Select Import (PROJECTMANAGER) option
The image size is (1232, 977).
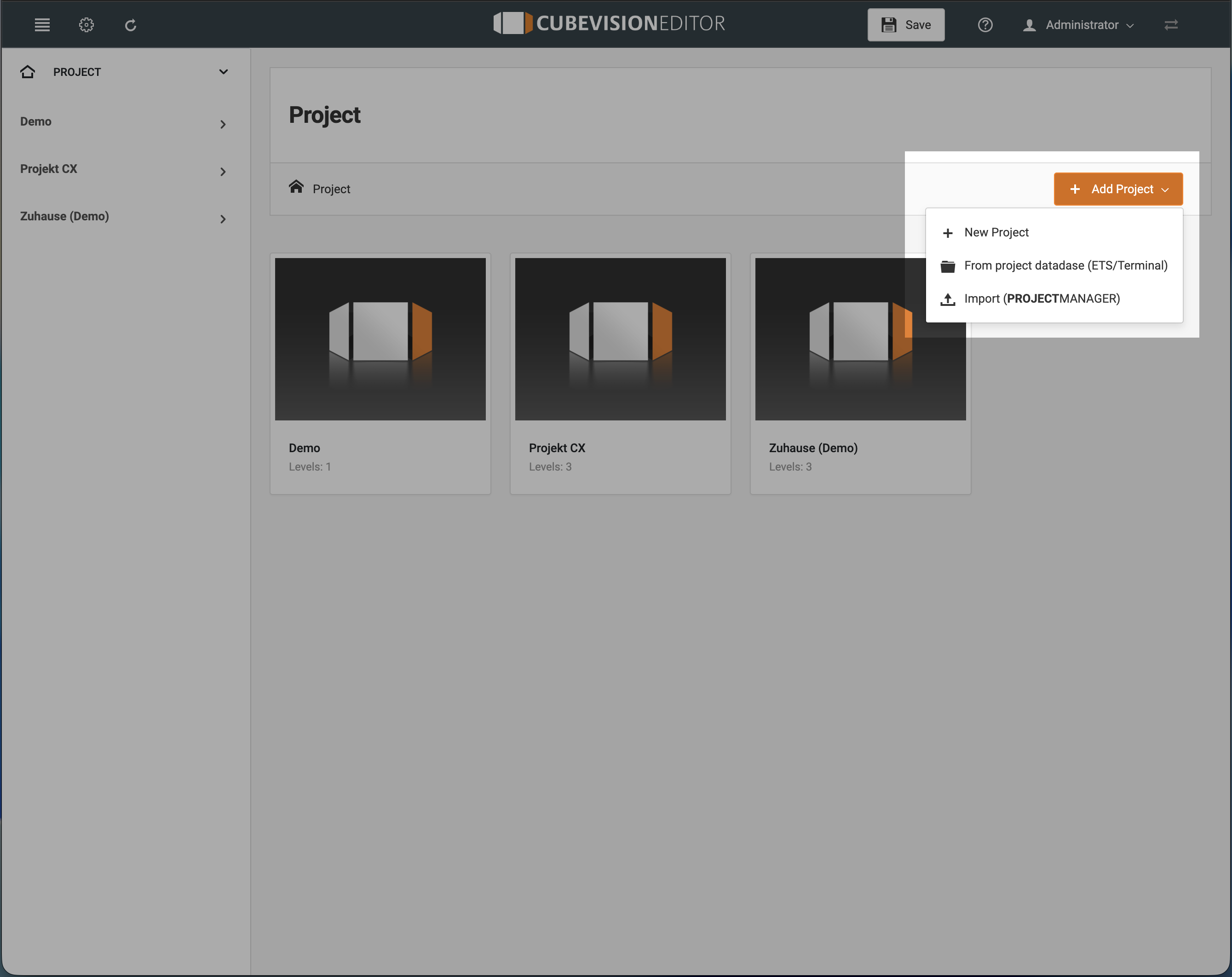pos(1054,299)
